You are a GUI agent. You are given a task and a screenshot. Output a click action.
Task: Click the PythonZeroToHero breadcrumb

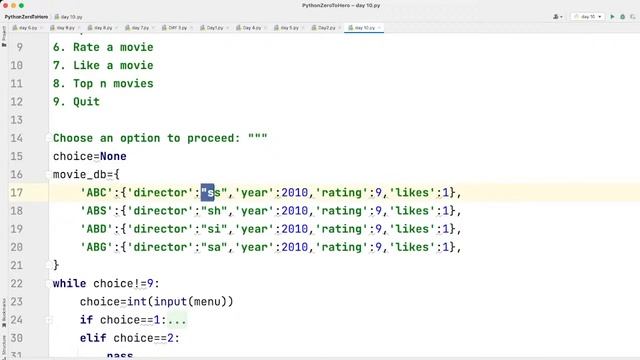[26, 17]
